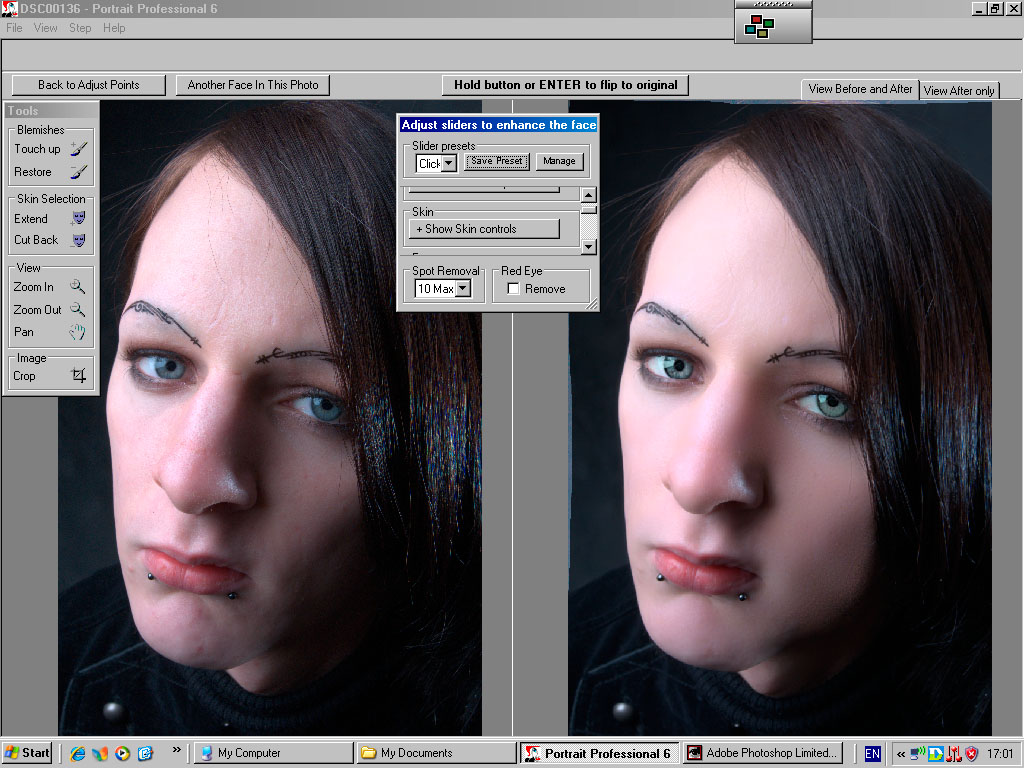Screen dimensions: 1024x768
Task: Select the Restore brush tool
Action: click(51, 172)
